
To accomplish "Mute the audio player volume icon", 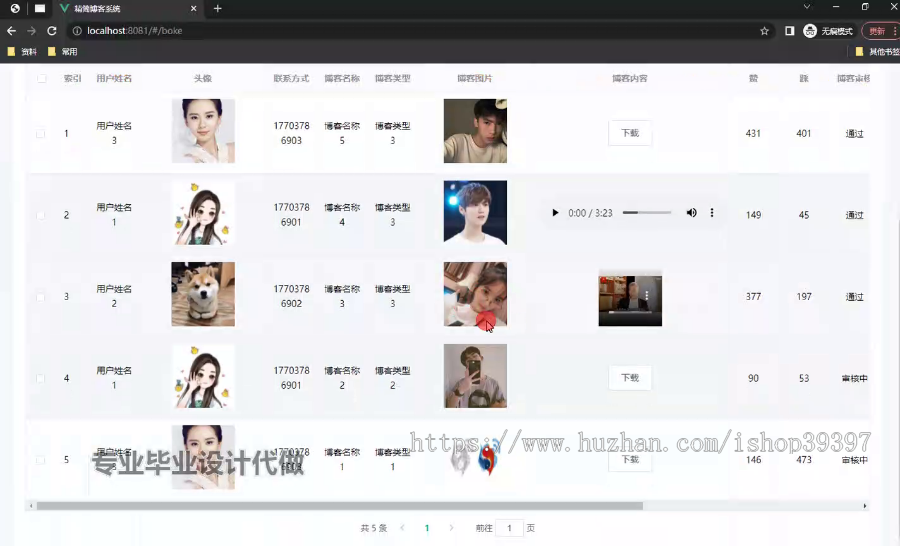I will tap(692, 213).
